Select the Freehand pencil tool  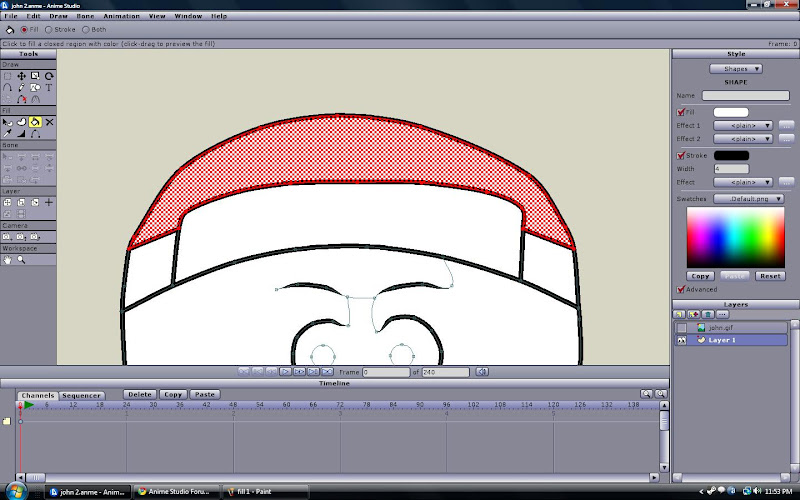(x=21, y=88)
